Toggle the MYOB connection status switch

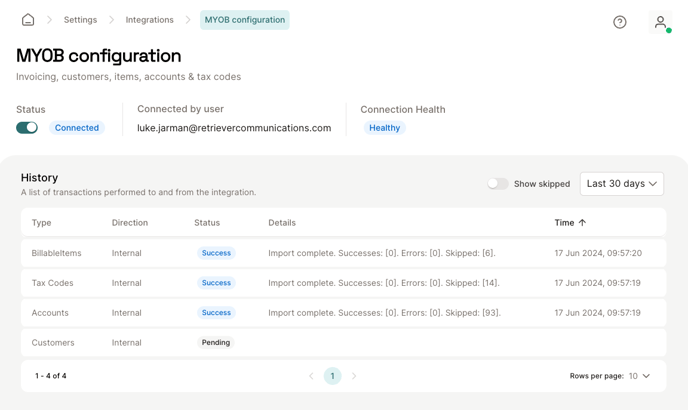tap(27, 128)
